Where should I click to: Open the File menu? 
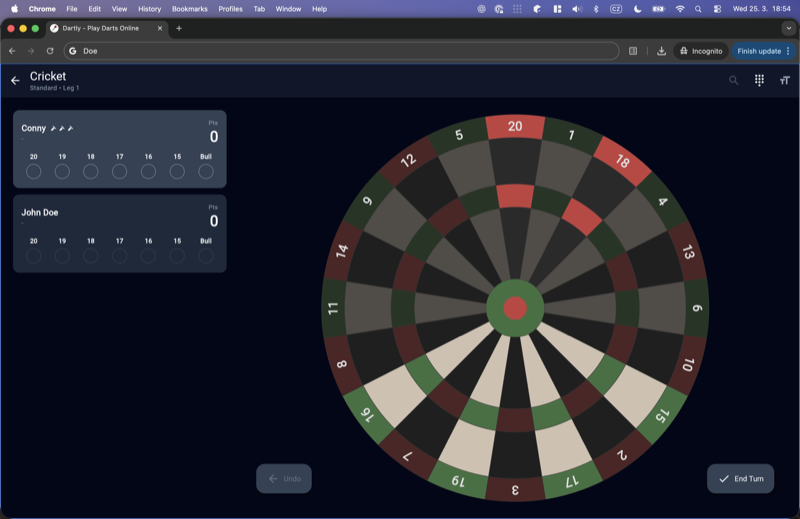(x=71, y=9)
